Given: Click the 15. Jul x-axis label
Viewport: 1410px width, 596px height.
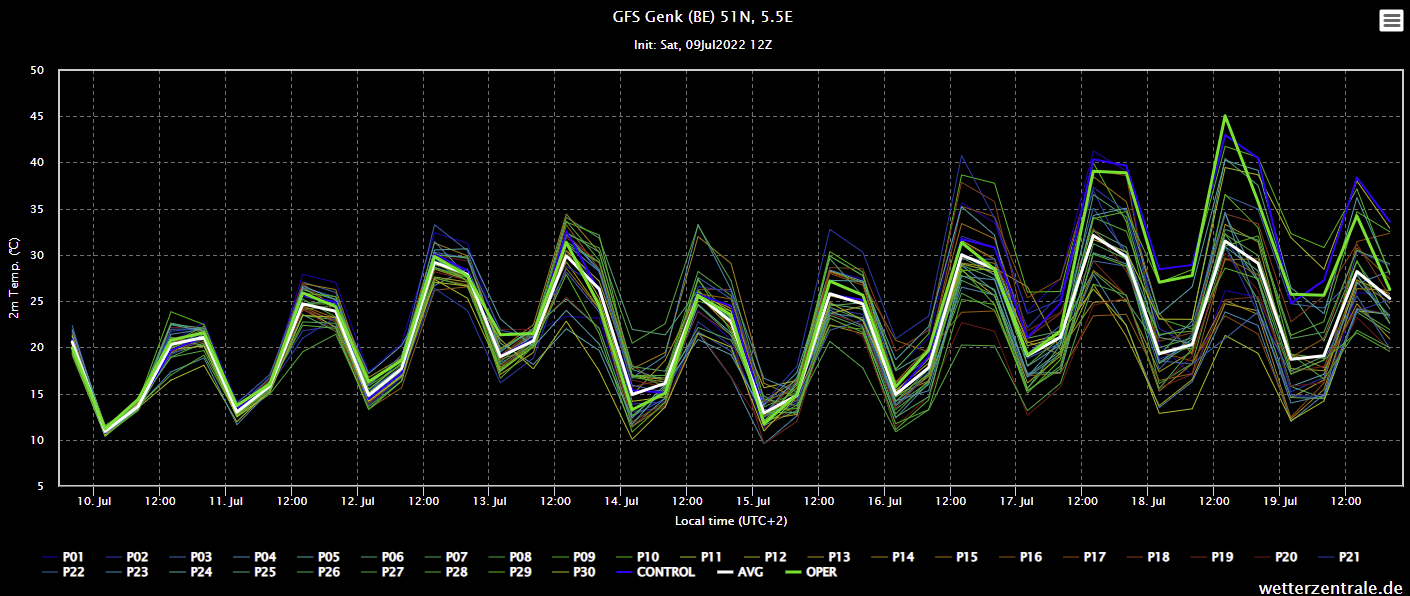Looking at the screenshot, I should (x=753, y=500).
